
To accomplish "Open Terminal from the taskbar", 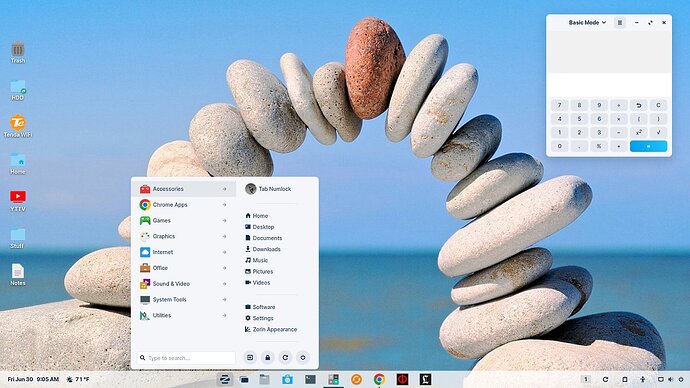I will [x=310, y=379].
